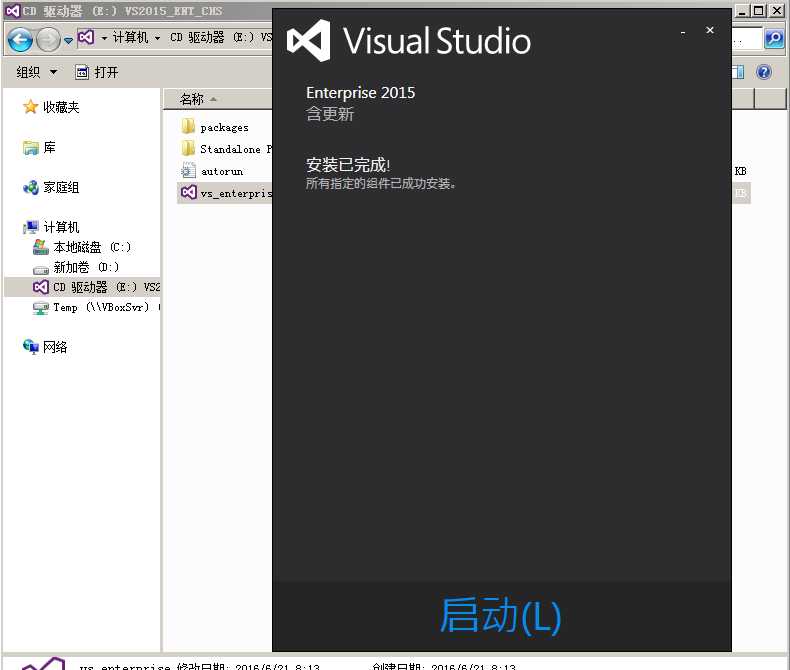Select 计算机 breadcrumb in address bar
The image size is (790, 670).
(x=130, y=37)
